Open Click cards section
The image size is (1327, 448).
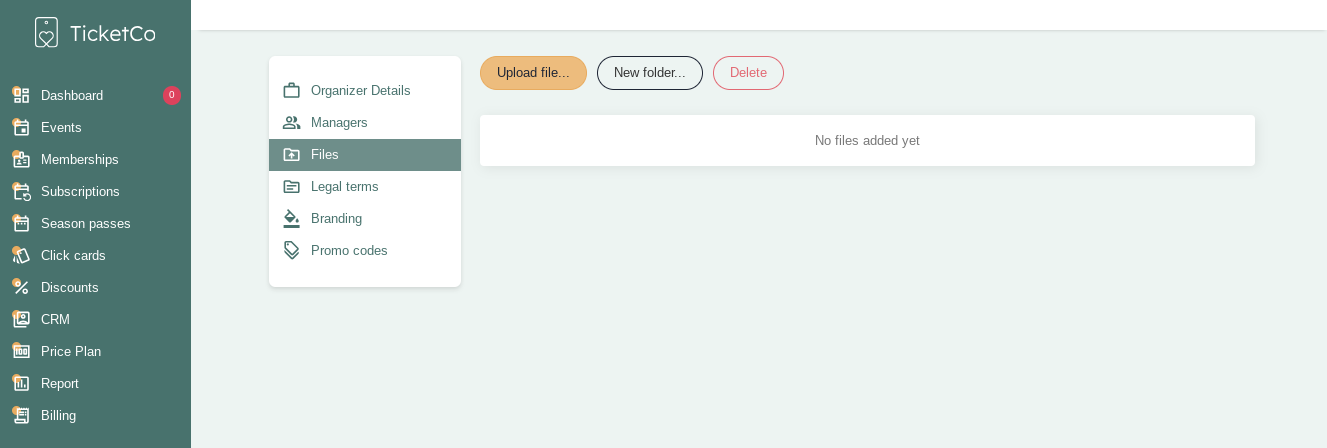coord(95,255)
